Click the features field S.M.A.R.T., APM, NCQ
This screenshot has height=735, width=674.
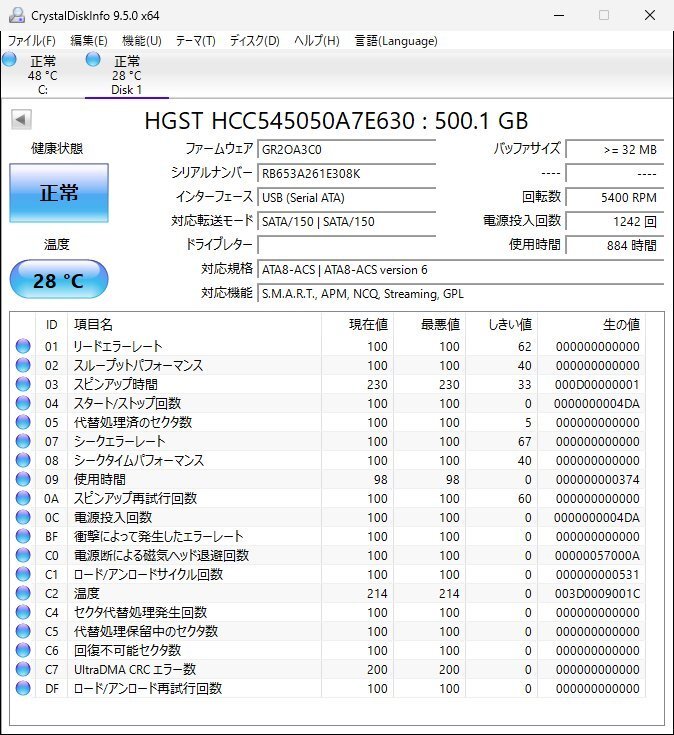tap(461, 293)
